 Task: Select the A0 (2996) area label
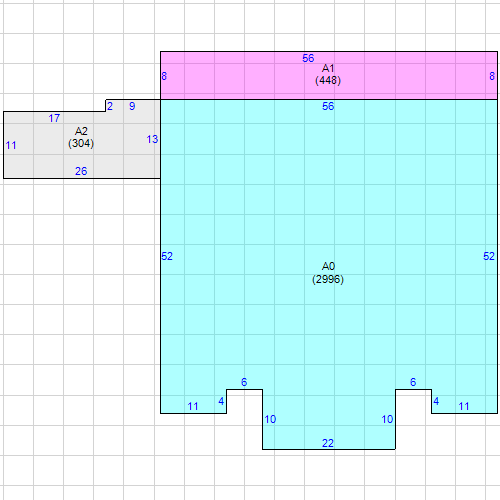click(x=328, y=273)
